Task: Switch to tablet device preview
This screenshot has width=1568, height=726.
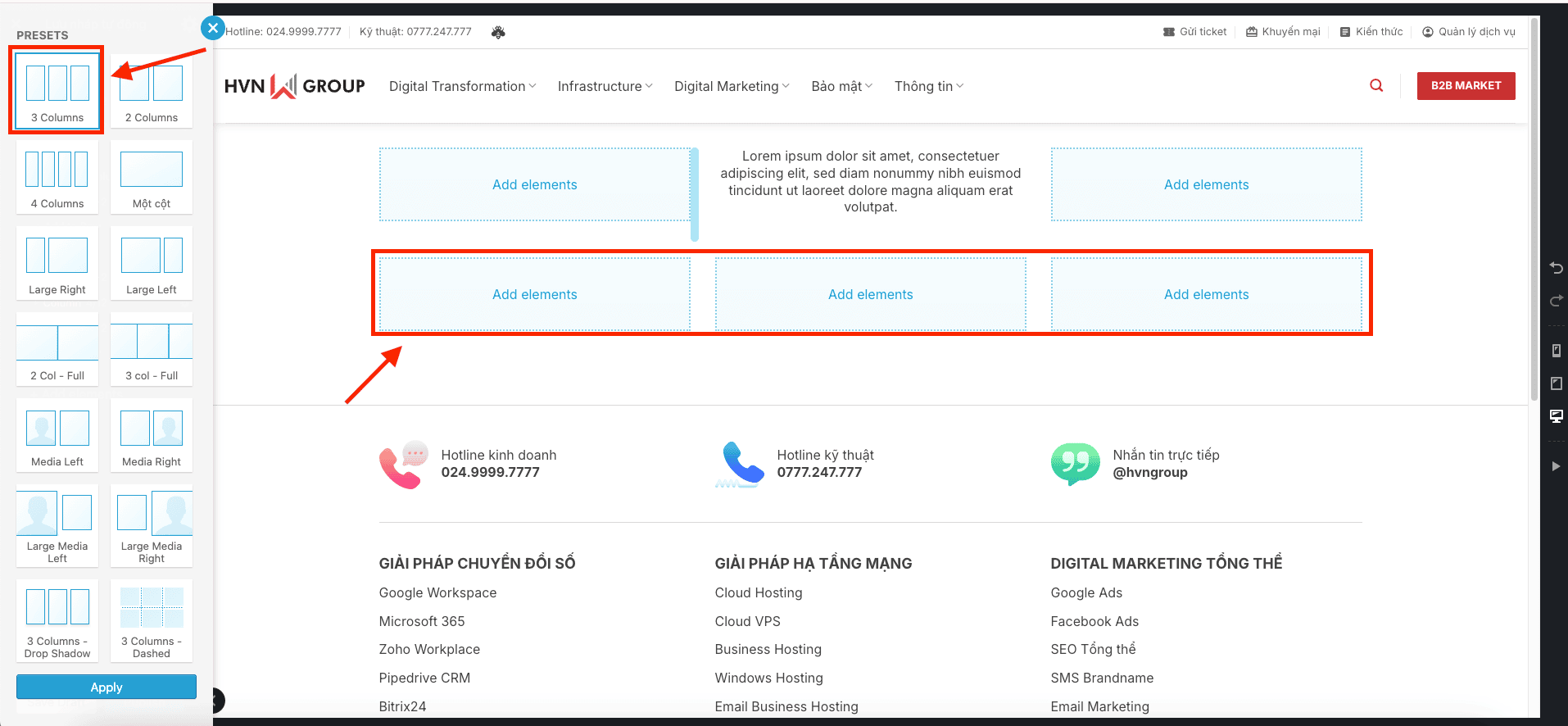Action: point(1556,383)
